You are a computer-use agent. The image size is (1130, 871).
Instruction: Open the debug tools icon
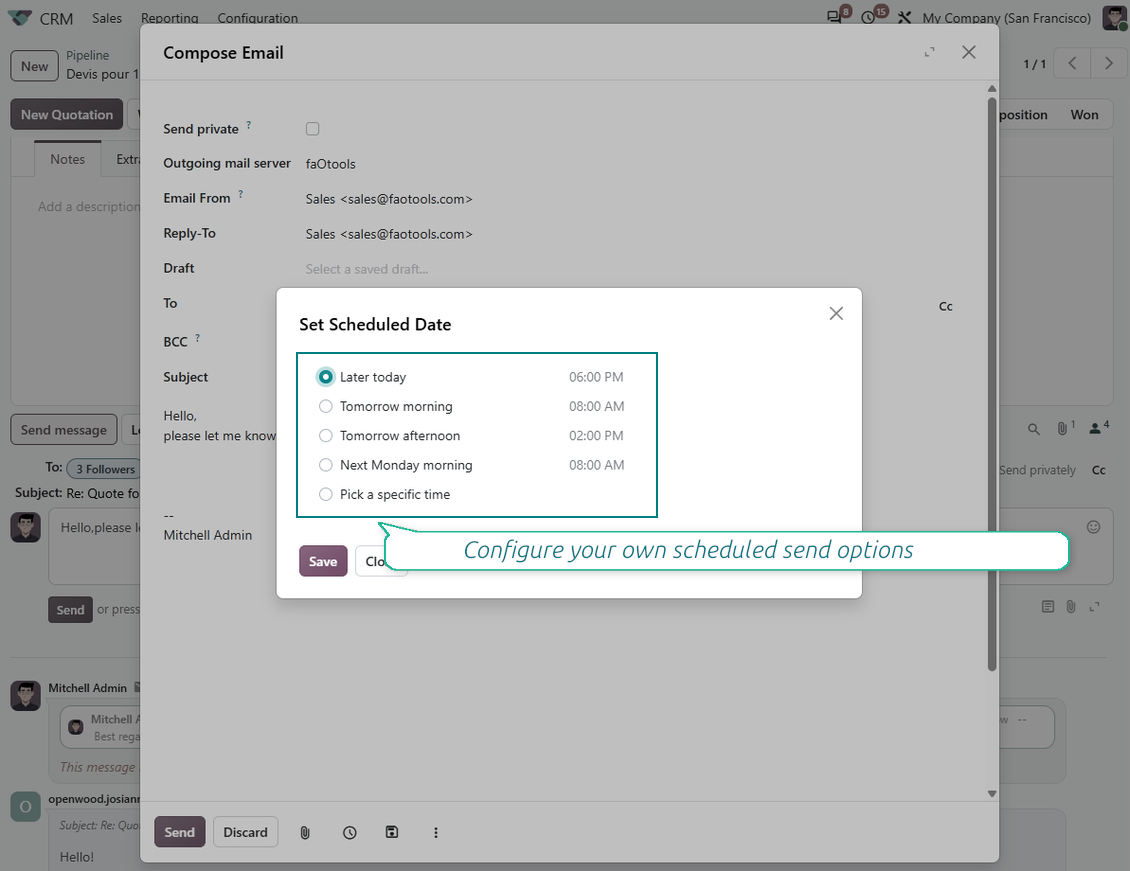pyautogui.click(x=904, y=17)
